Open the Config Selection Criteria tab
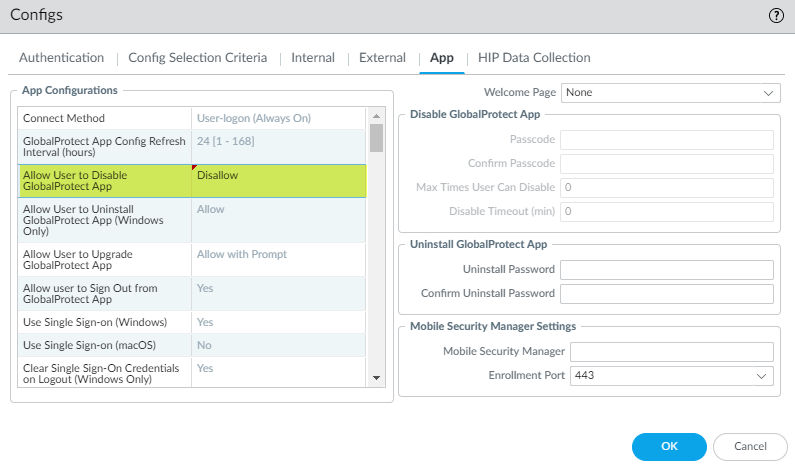795x473 pixels. click(x=198, y=58)
